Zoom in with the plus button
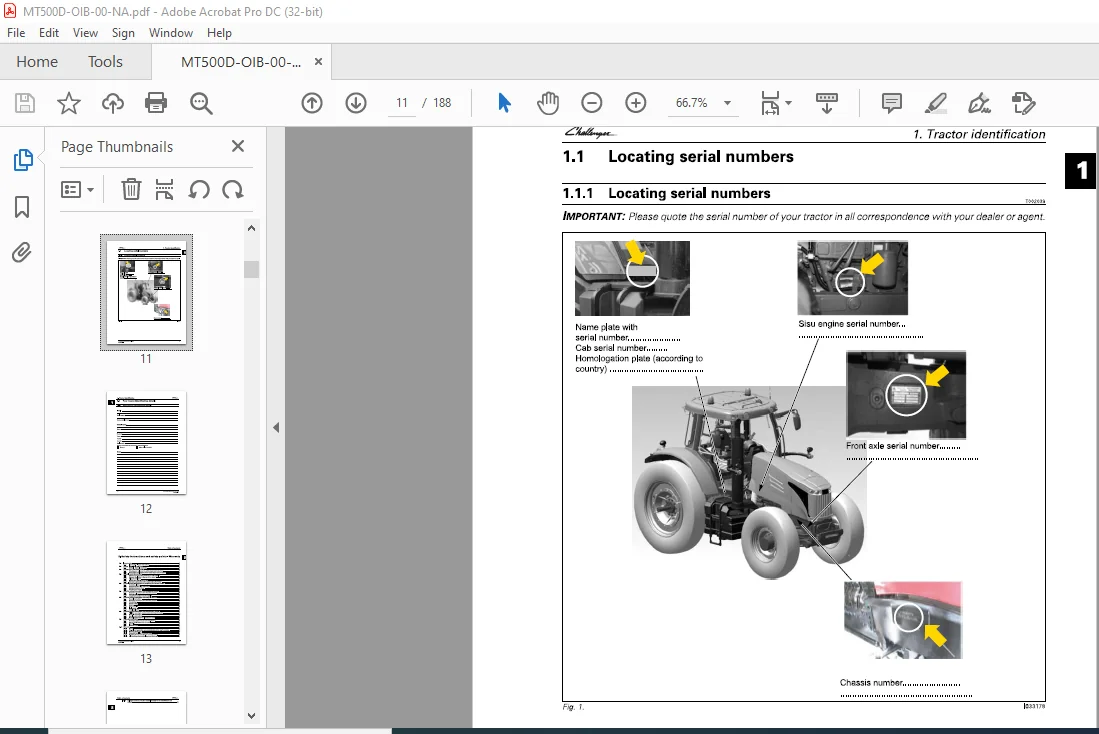The height and width of the screenshot is (734, 1099). tap(636, 103)
